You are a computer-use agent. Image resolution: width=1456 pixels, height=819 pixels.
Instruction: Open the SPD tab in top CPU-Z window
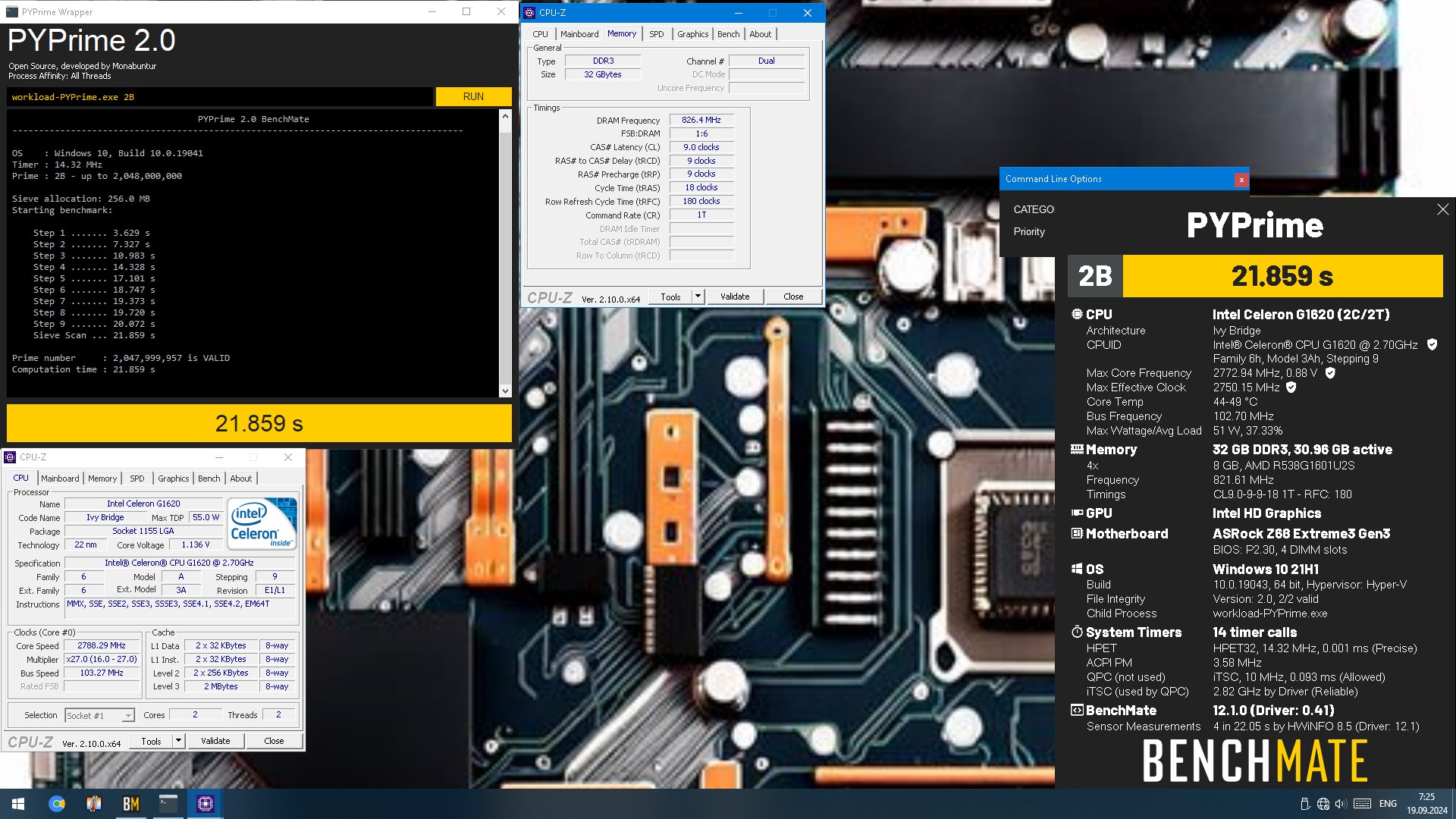coord(656,34)
